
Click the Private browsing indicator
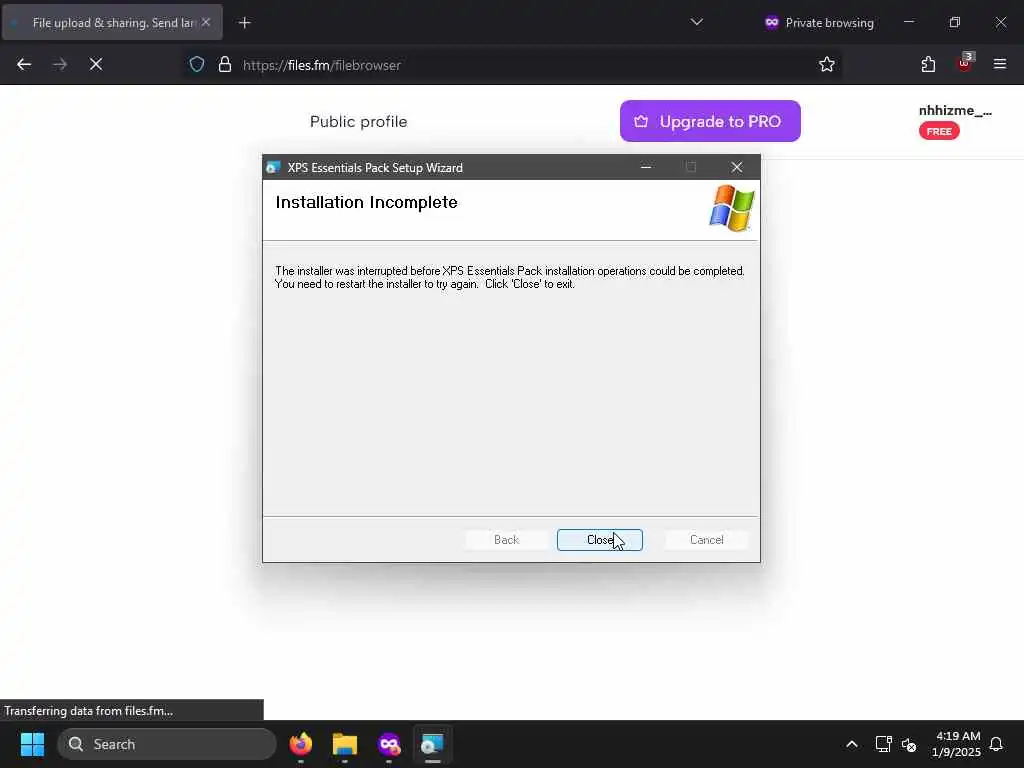pyautogui.click(x=819, y=23)
